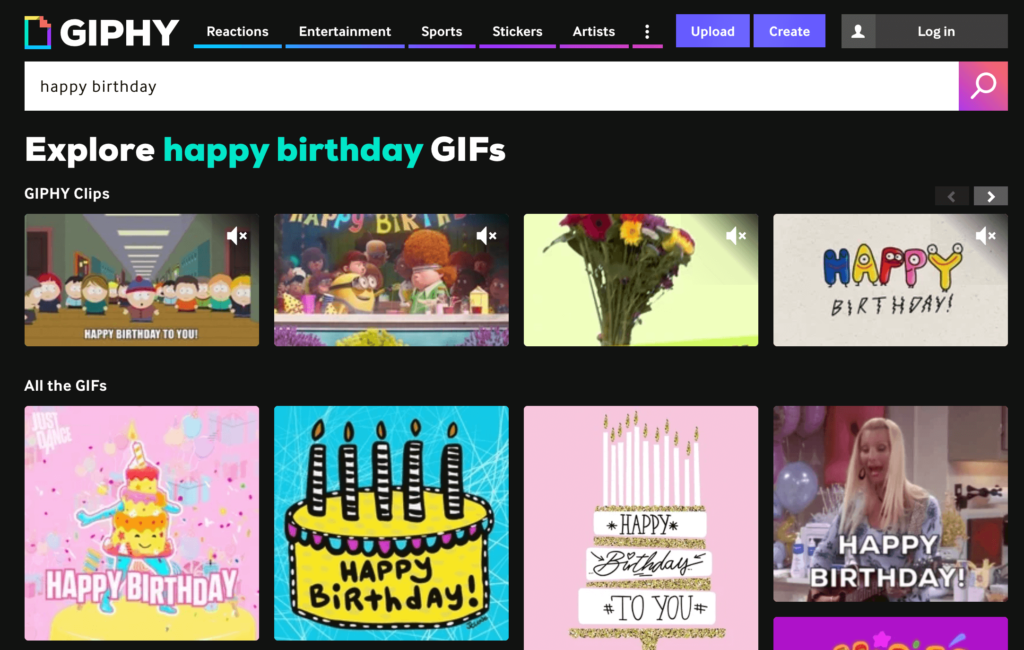
Task: Open the Artists menu
Action: click(594, 31)
